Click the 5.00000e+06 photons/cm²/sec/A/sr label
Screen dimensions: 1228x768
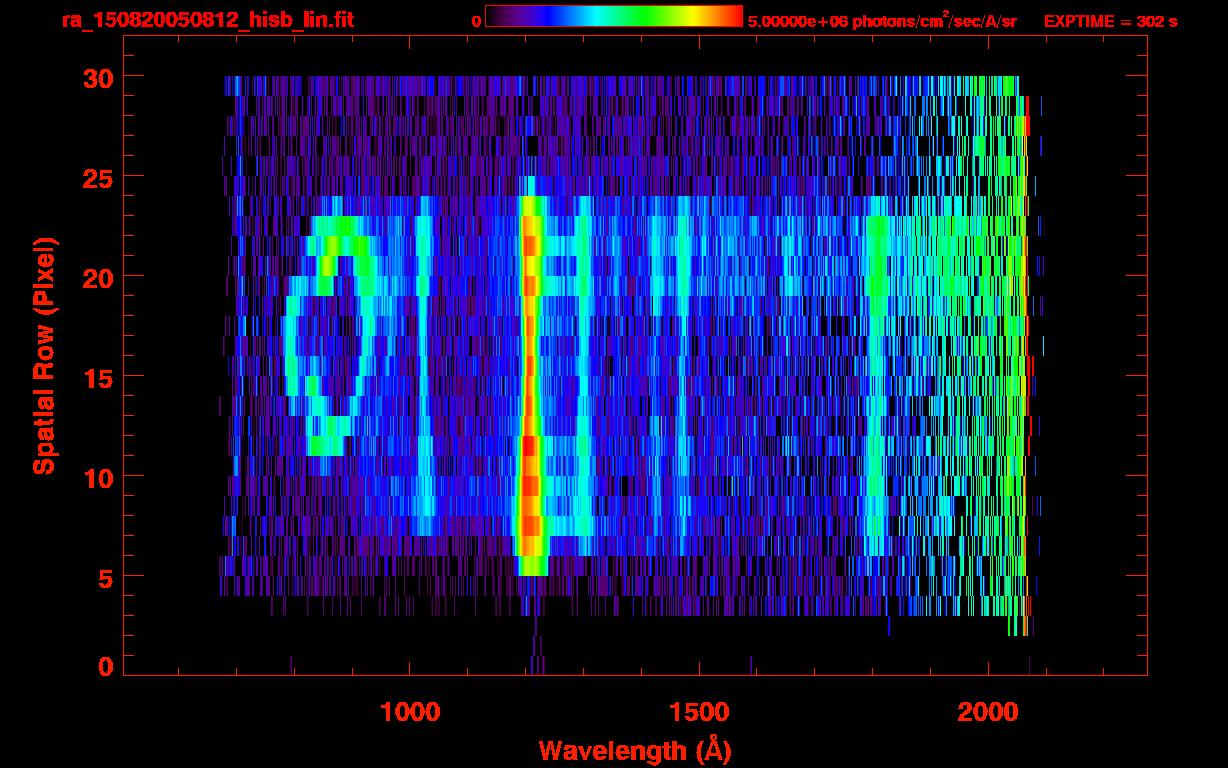pos(882,20)
